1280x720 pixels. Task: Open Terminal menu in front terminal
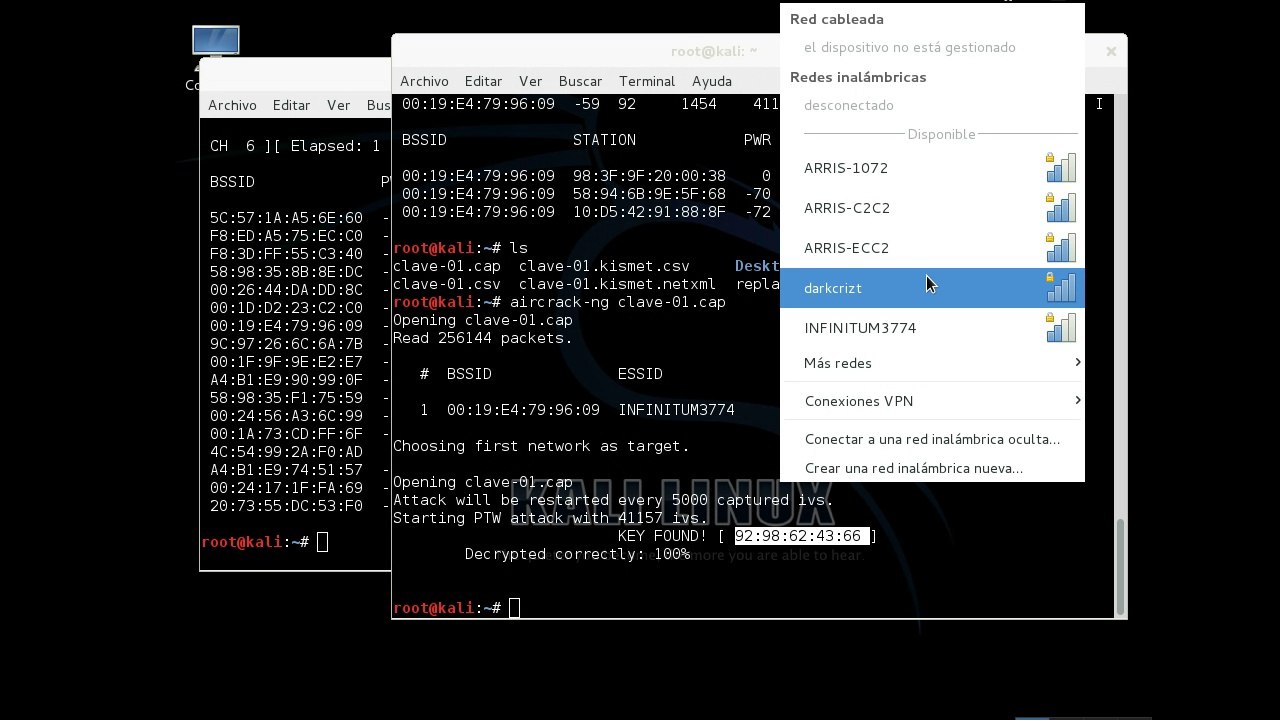(647, 81)
